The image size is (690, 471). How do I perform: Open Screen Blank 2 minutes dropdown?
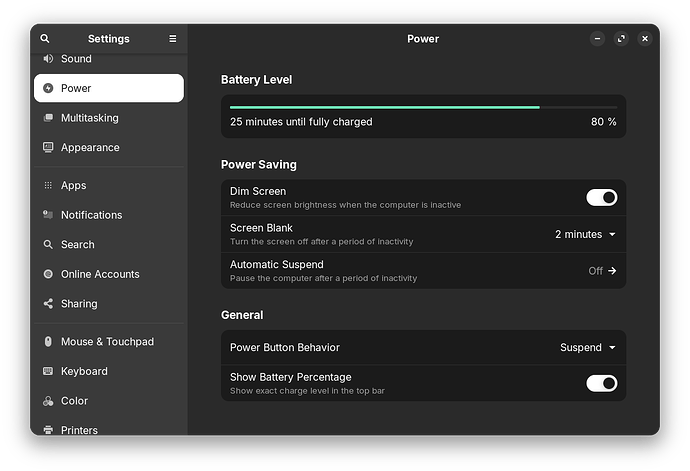coord(585,234)
